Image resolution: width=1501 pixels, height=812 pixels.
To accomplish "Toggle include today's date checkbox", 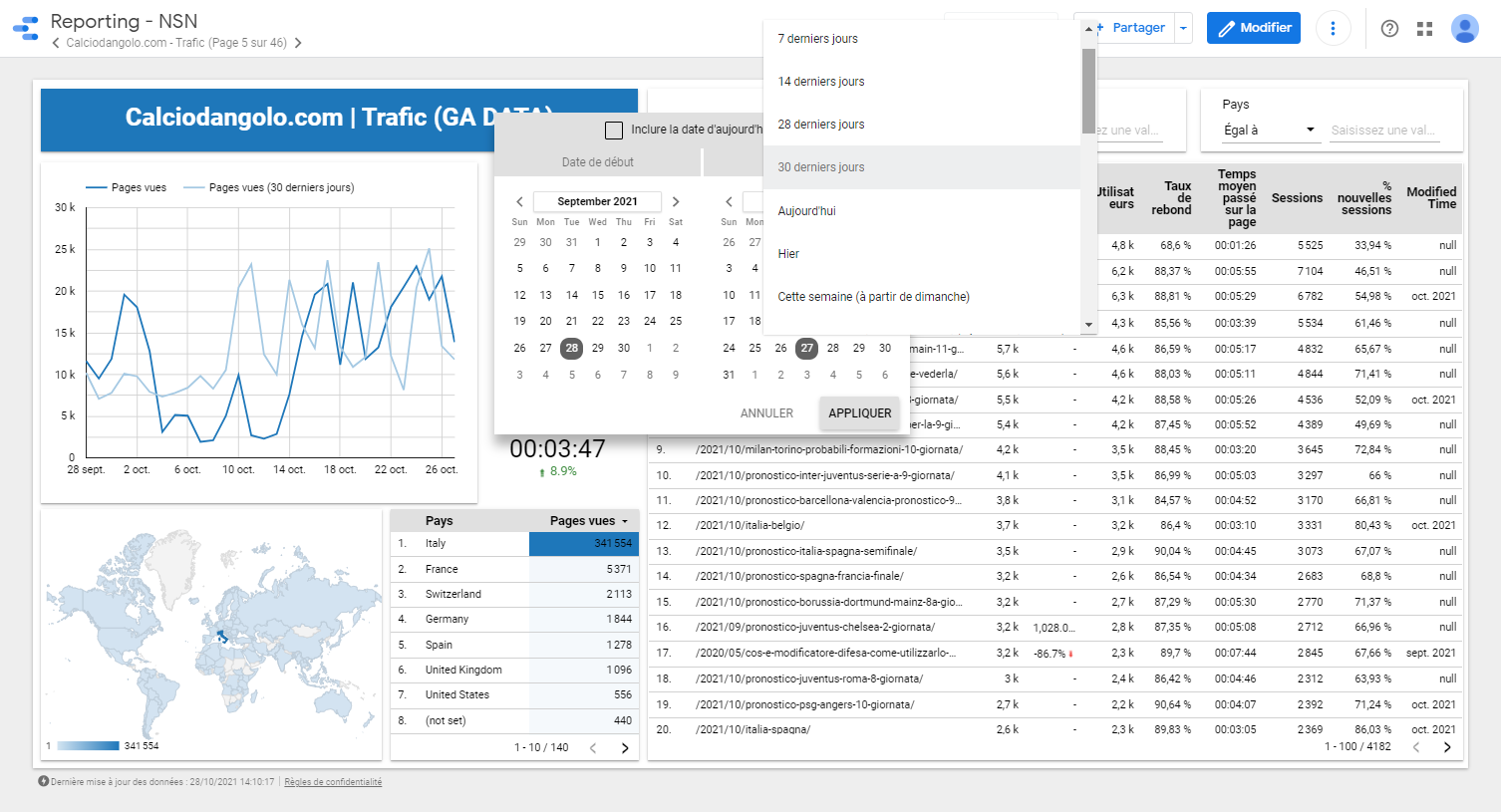I will pyautogui.click(x=614, y=130).
